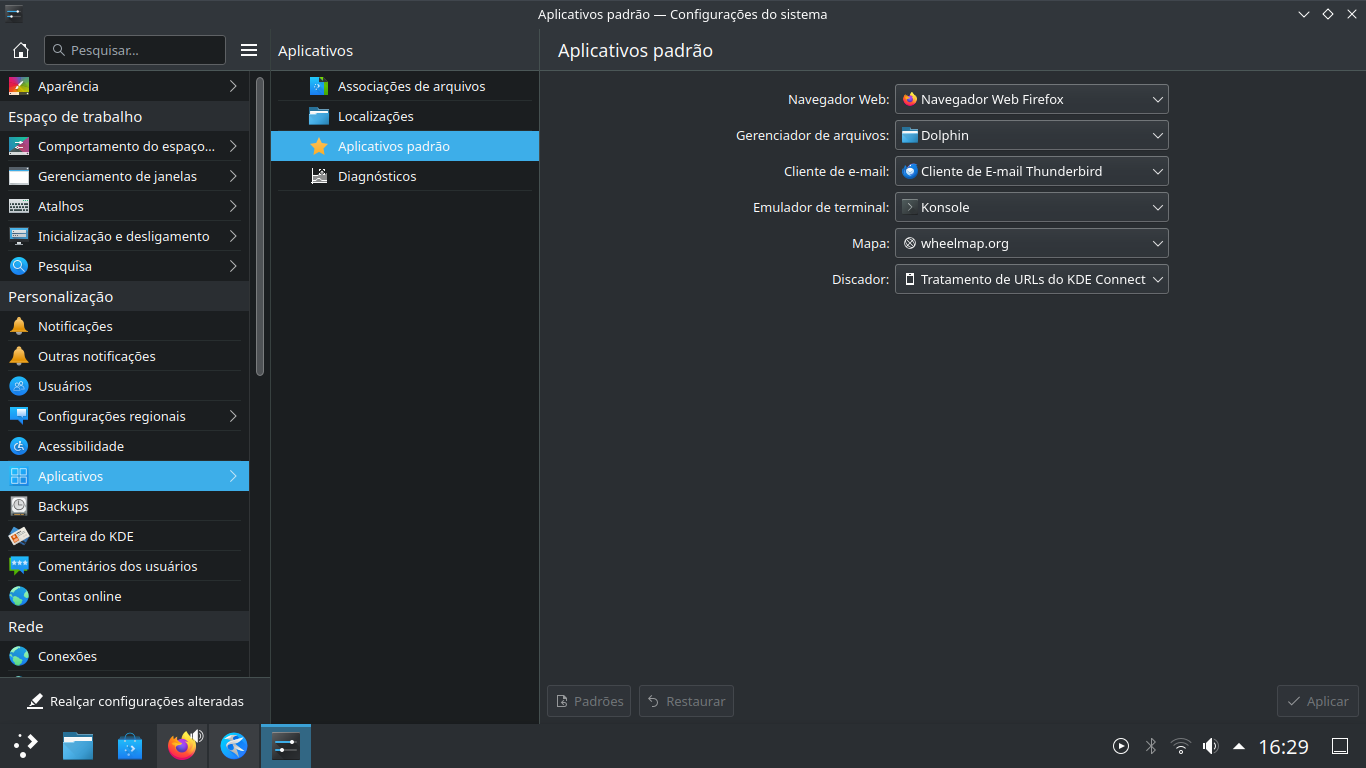Toggle Realçar configurações alteradas
The width and height of the screenshot is (1366, 768).
(135, 701)
